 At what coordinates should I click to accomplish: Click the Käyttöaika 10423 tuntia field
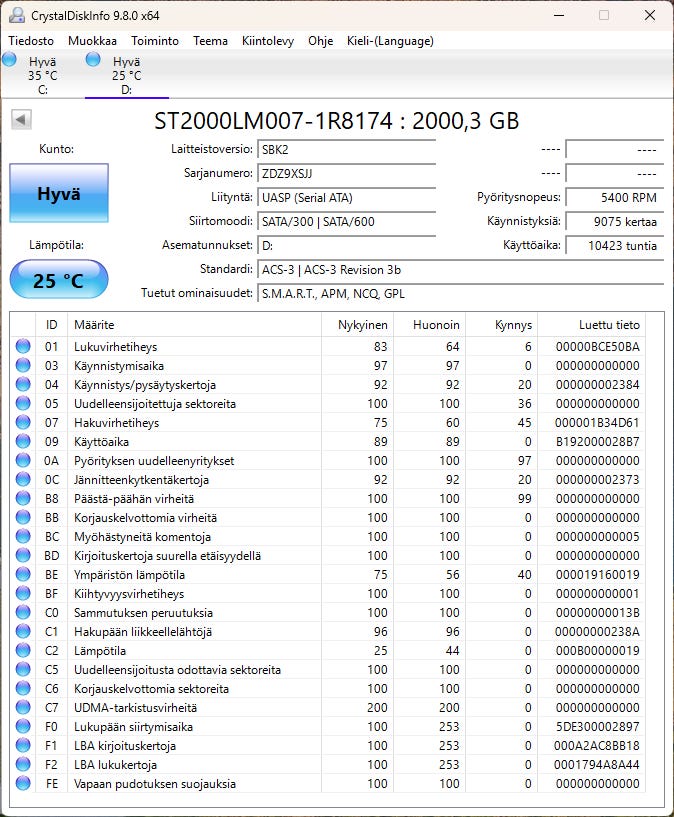614,246
